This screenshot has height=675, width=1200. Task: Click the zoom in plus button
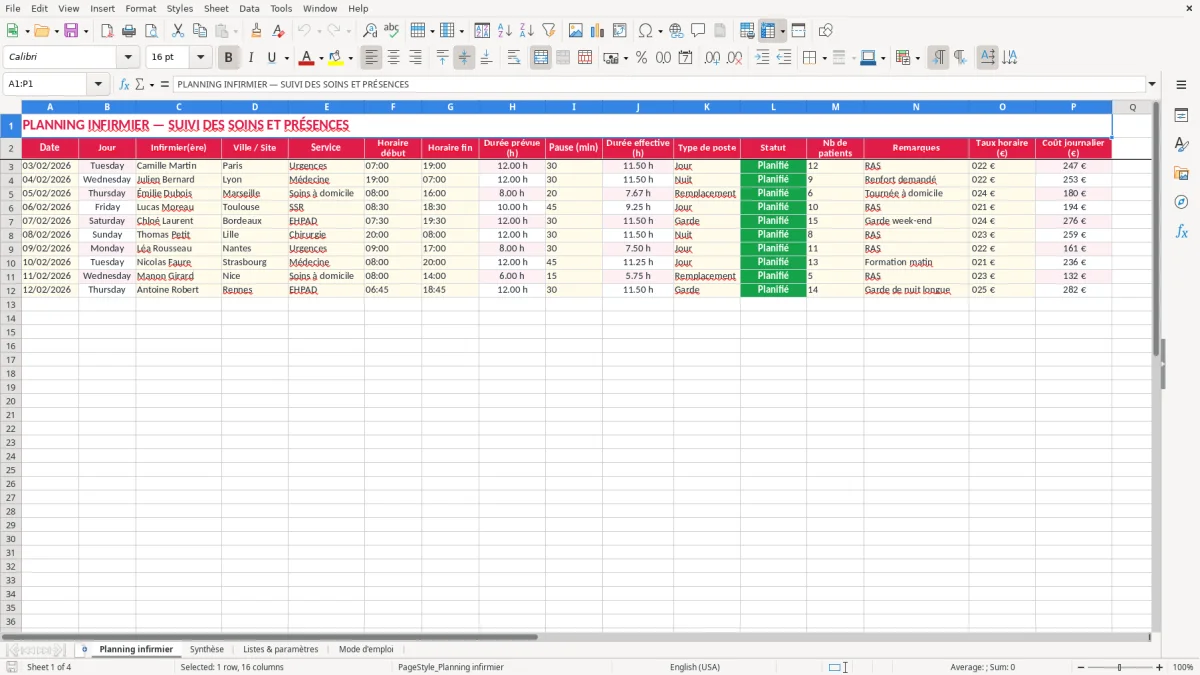(x=1160, y=667)
